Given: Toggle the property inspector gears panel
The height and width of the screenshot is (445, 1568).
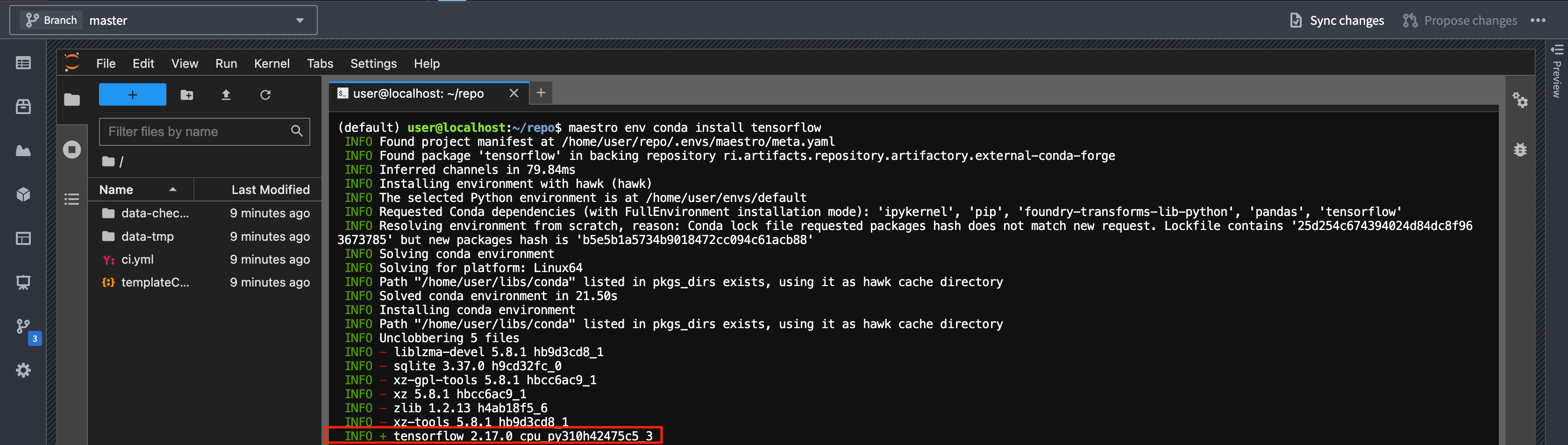Looking at the screenshot, I should click(x=1520, y=101).
